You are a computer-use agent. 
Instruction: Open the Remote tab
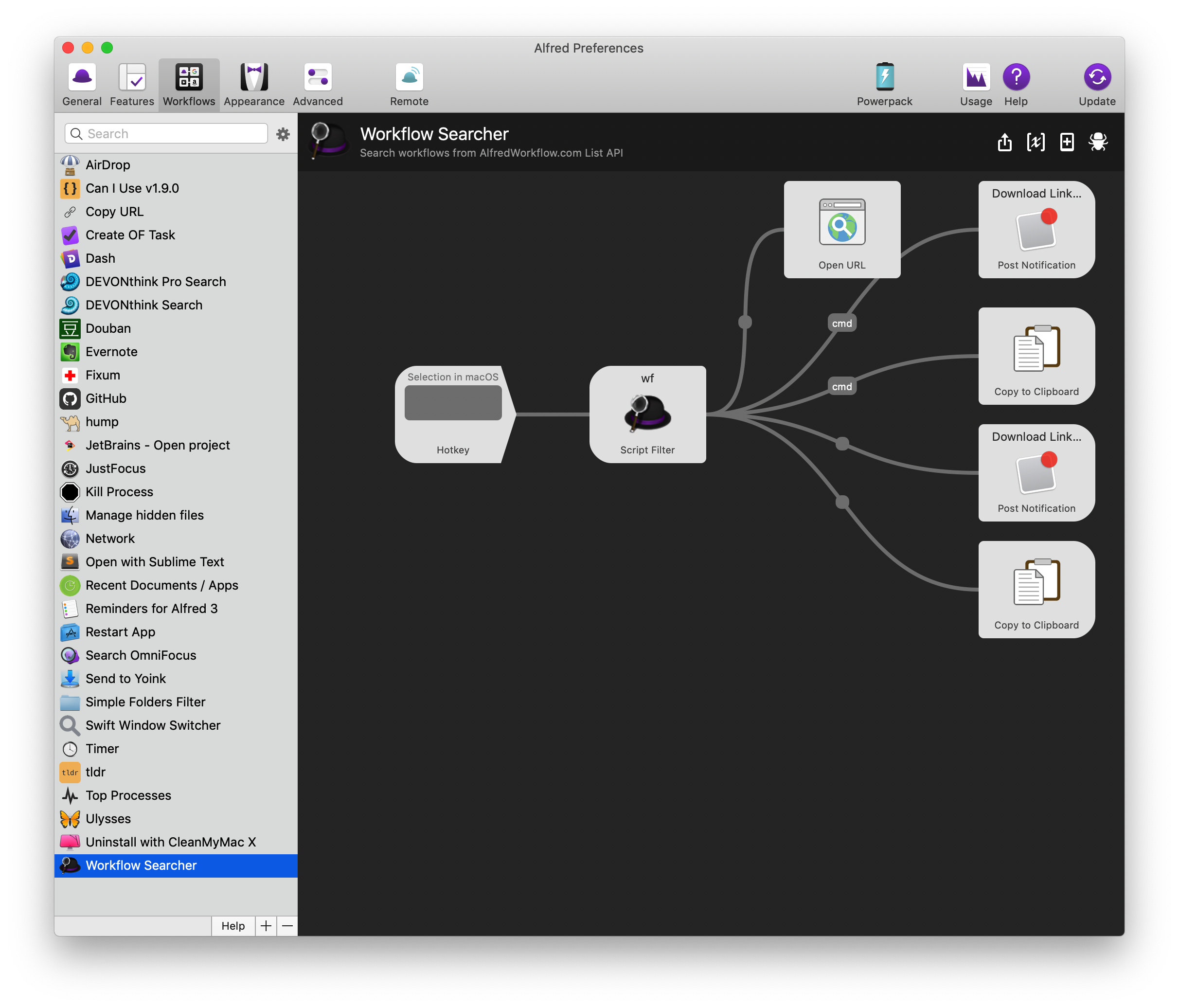(x=409, y=85)
